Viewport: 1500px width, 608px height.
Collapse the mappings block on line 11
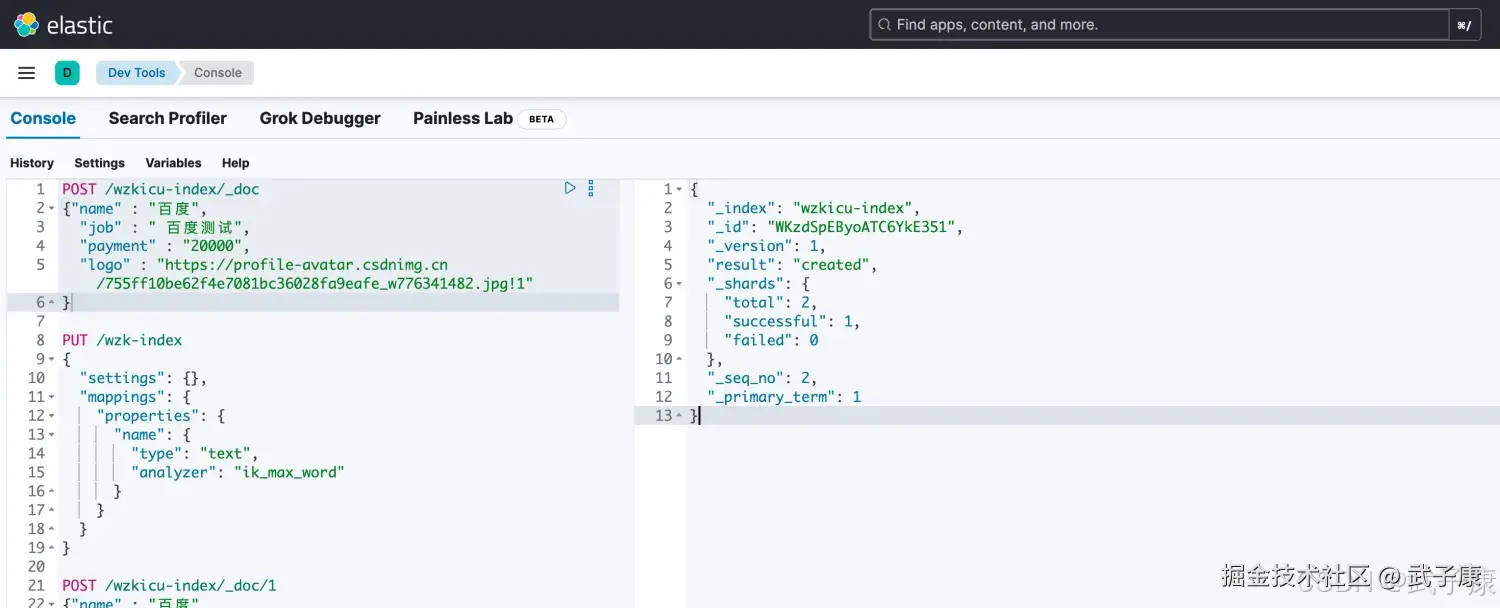point(51,396)
